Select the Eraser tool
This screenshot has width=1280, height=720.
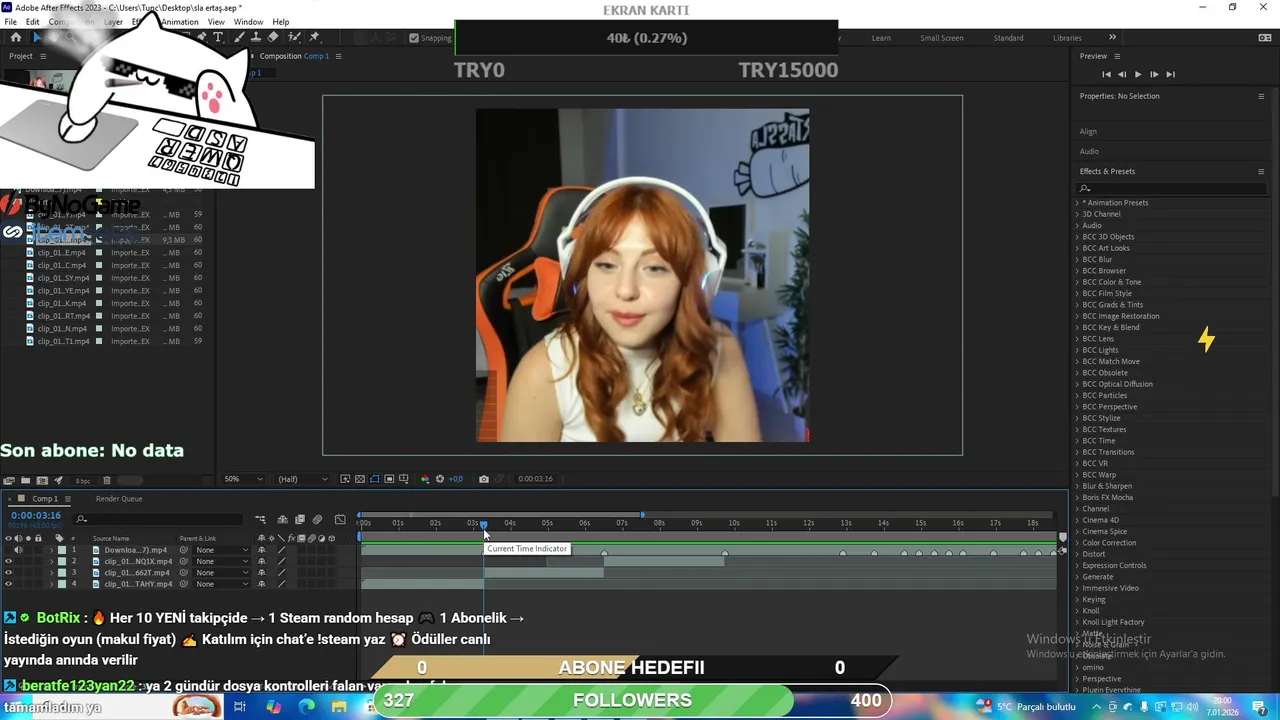(x=273, y=37)
